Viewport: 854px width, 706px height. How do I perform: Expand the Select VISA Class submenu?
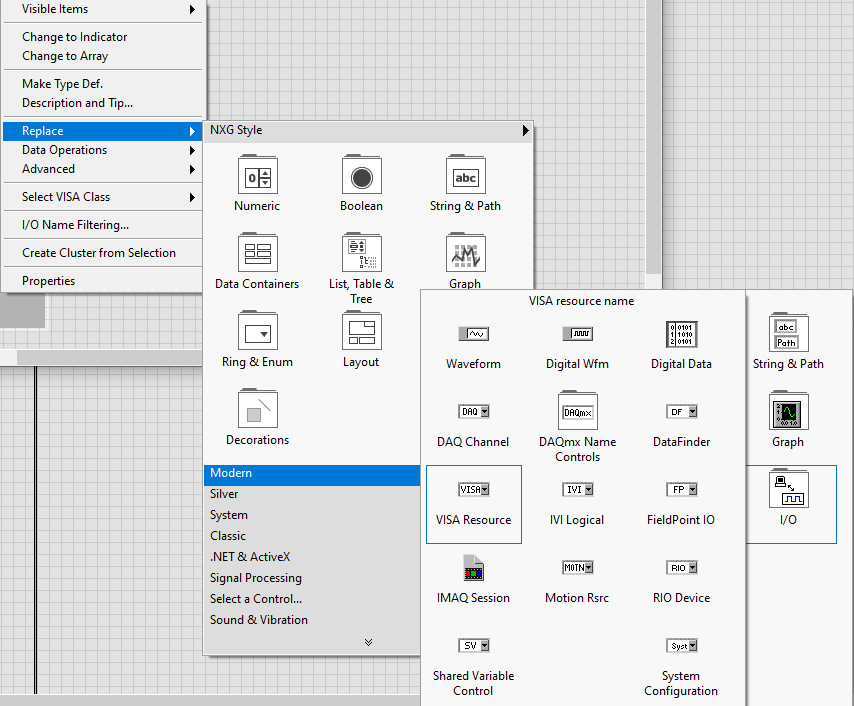(x=102, y=197)
